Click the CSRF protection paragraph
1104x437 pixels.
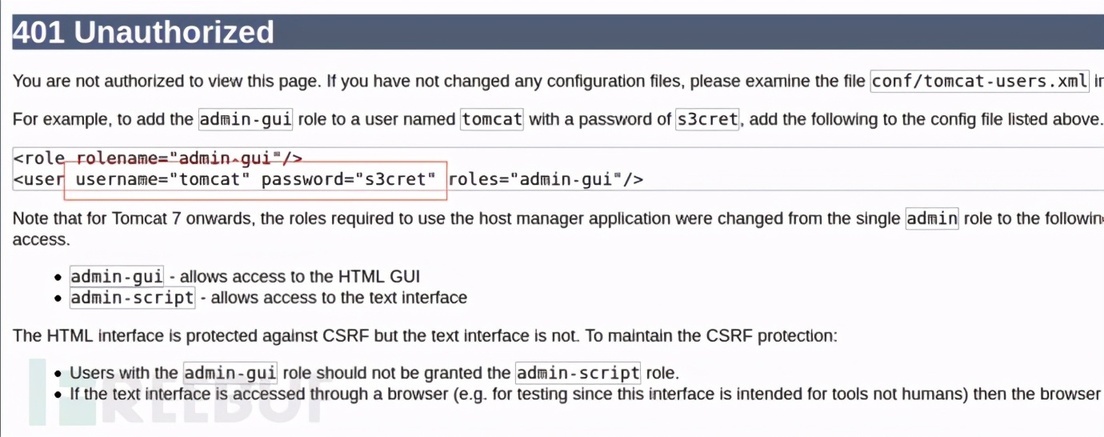tap(425, 336)
